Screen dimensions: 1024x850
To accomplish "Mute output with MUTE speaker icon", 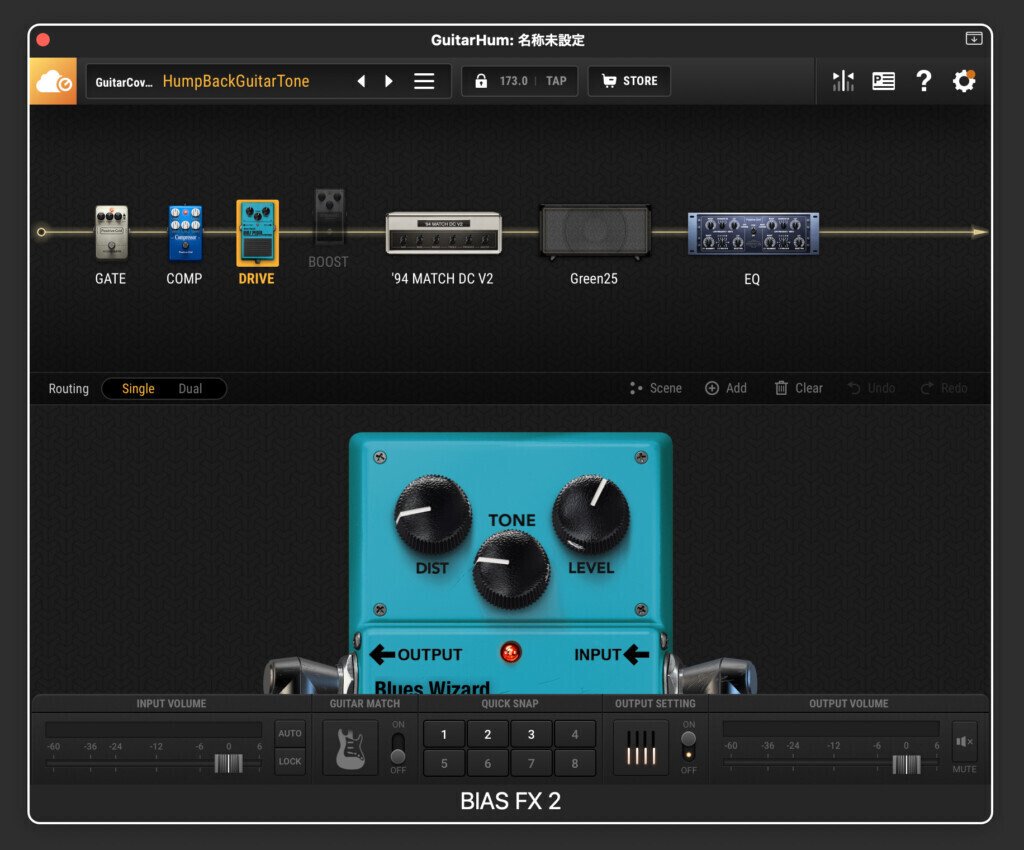I will (964, 742).
